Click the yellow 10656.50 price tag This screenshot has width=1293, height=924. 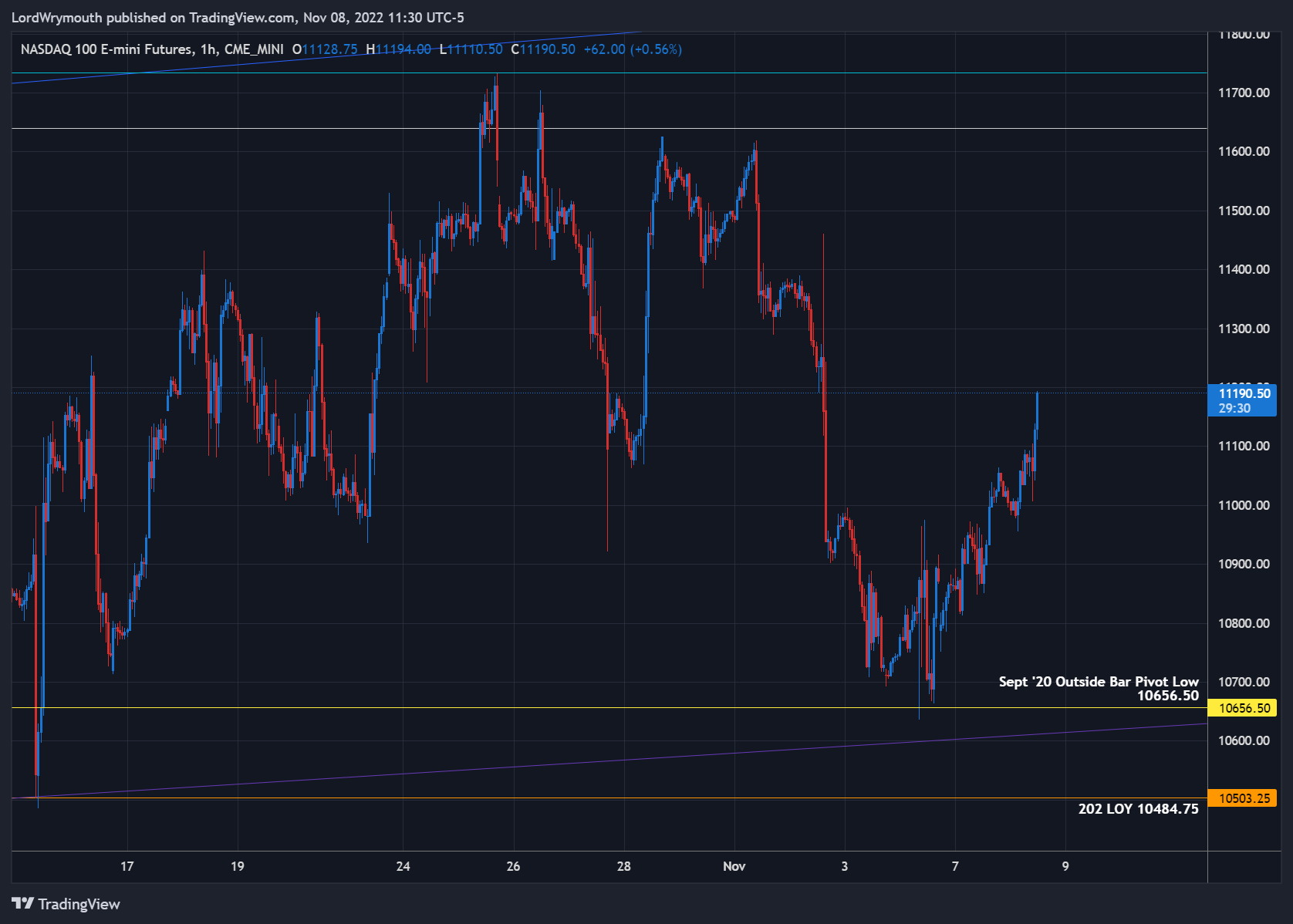[x=1243, y=708]
